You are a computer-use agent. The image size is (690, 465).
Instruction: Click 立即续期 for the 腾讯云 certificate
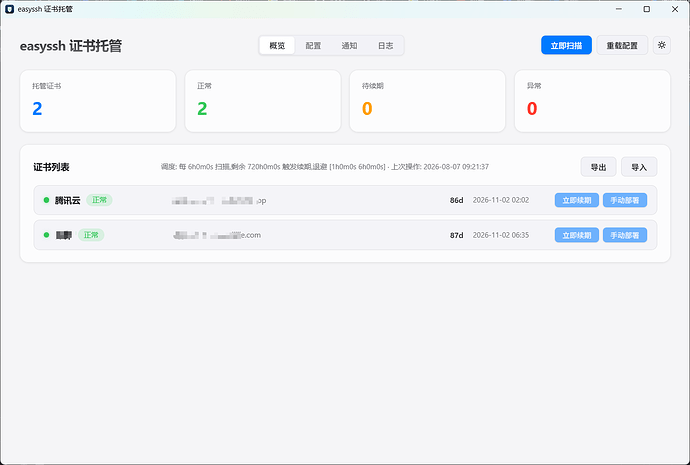coord(576,200)
